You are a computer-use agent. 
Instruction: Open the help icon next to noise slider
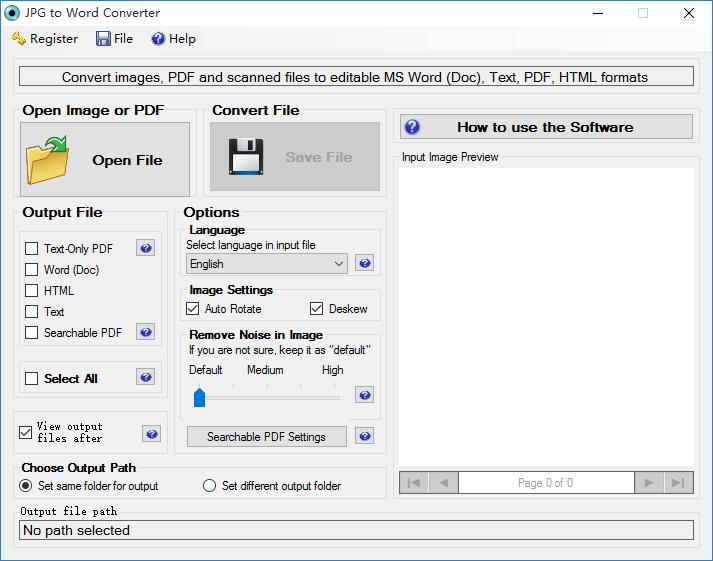364,395
